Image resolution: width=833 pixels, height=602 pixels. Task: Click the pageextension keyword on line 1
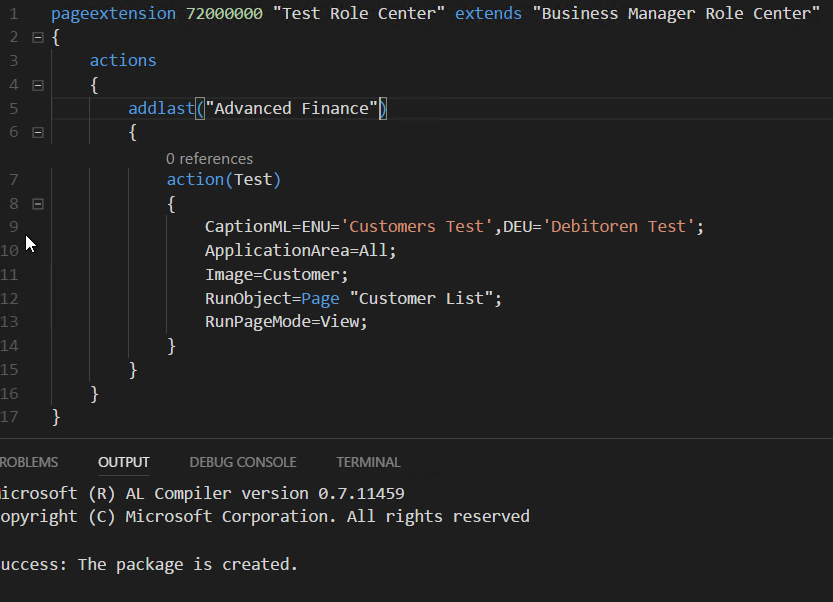[x=111, y=13]
